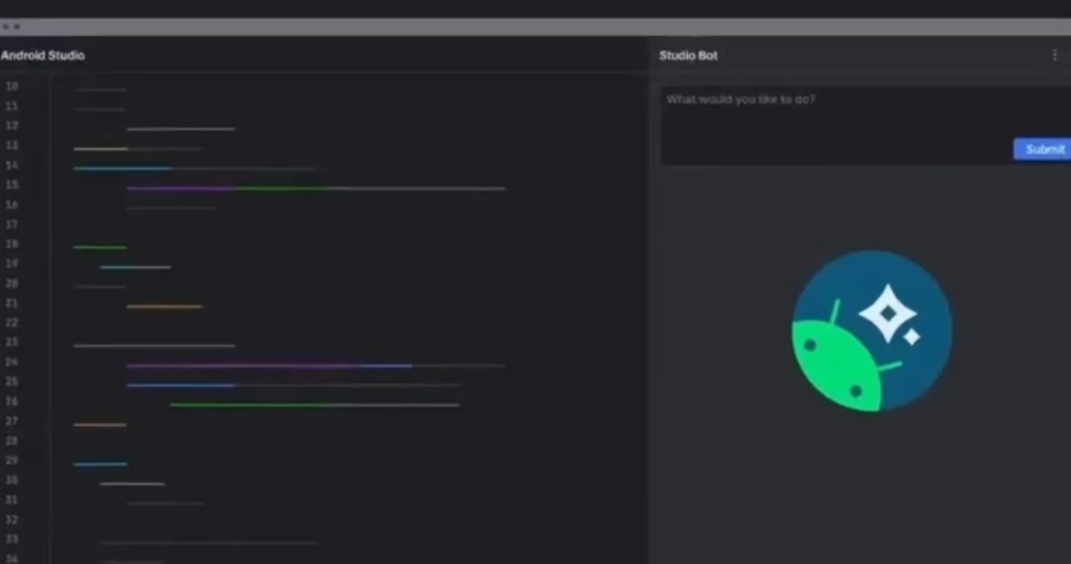1071x564 pixels.
Task: Click the gray code on line 23
Action: pyautogui.click(x=154, y=346)
